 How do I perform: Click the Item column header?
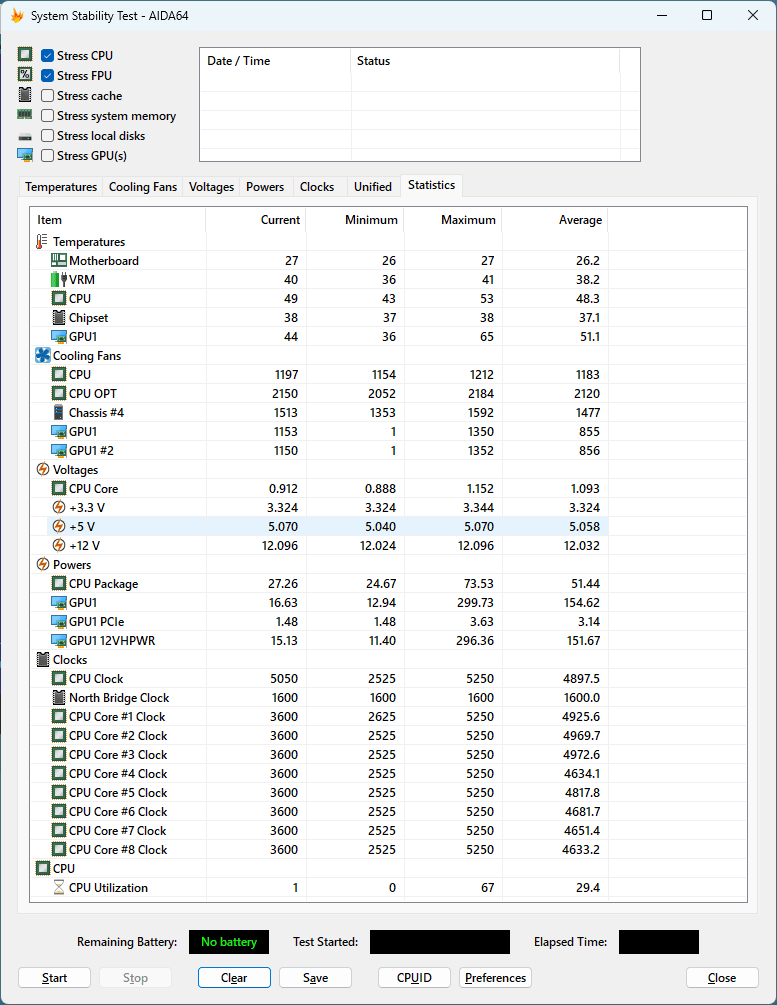(118, 220)
